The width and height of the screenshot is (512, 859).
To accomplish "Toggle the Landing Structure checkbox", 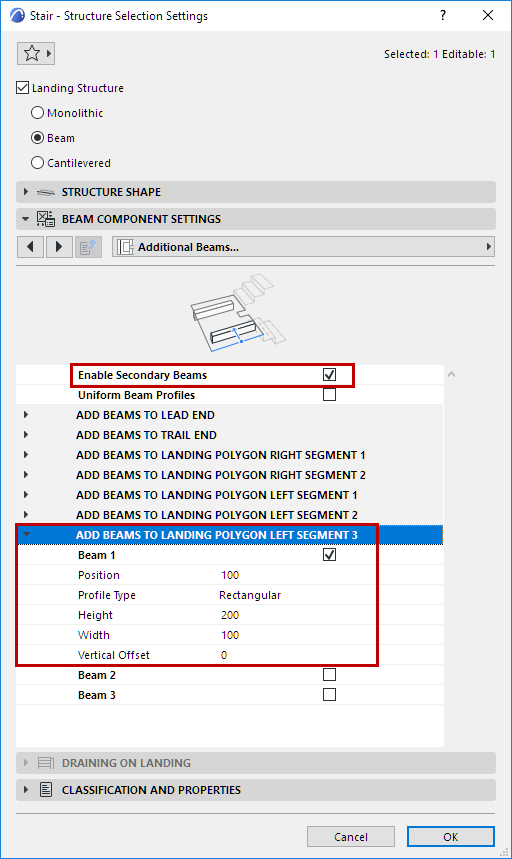I will pos(22,88).
